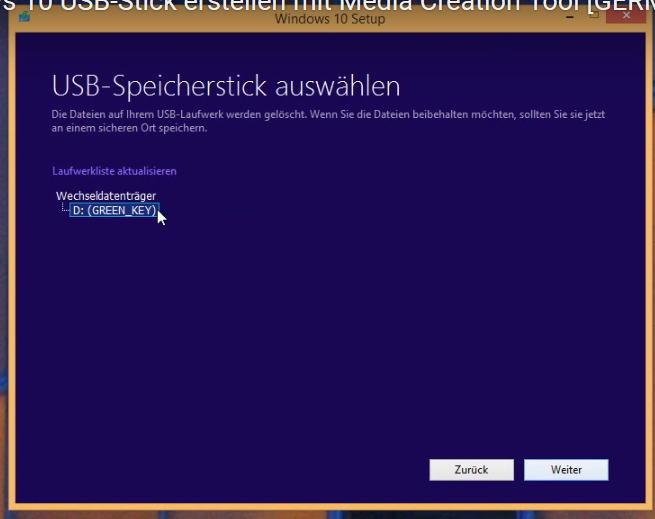Refresh drives via Laufwerkliste aktualisieren link
This screenshot has height=519, width=655.
114,171
